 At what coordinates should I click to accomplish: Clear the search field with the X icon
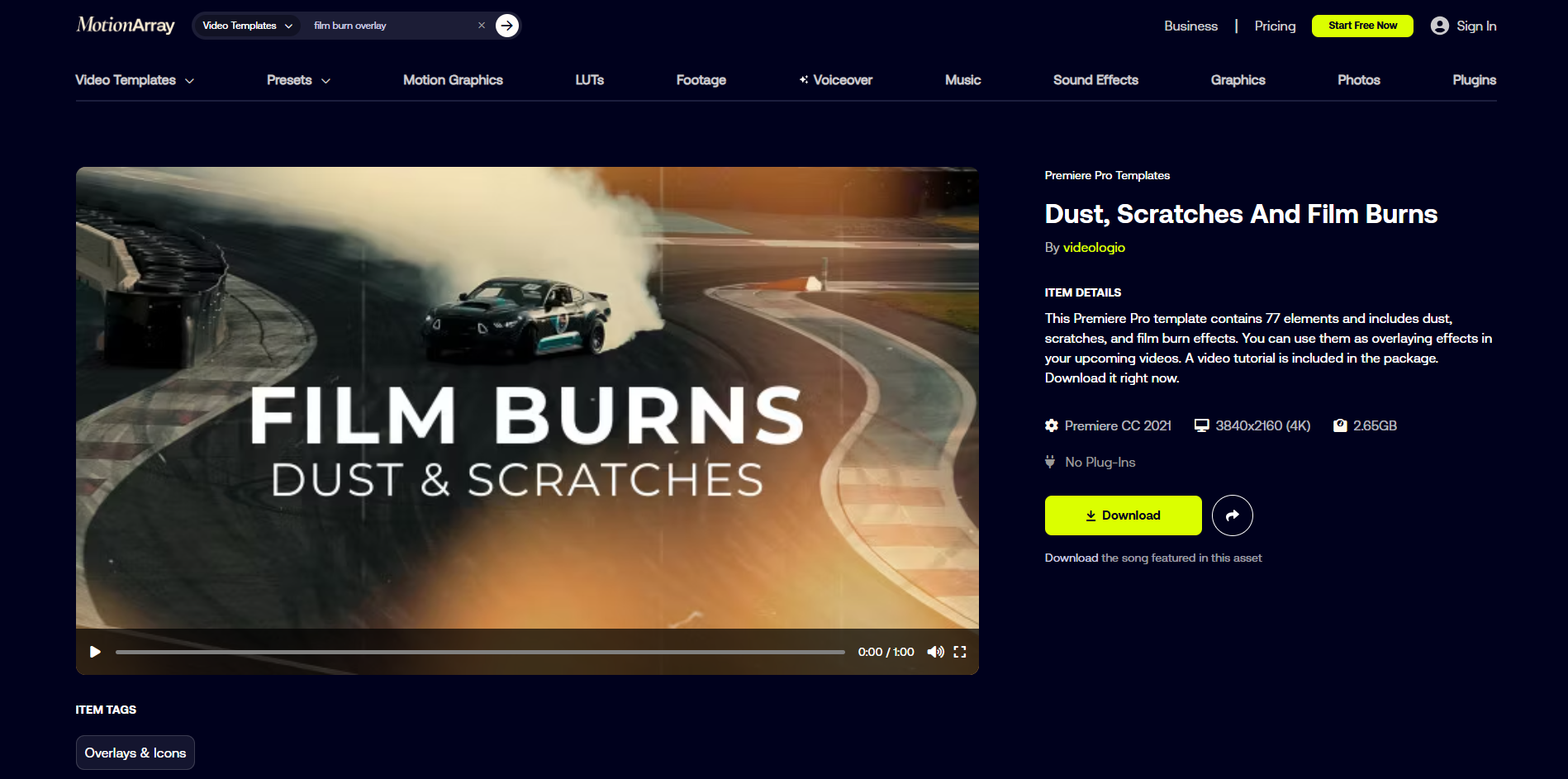click(482, 25)
